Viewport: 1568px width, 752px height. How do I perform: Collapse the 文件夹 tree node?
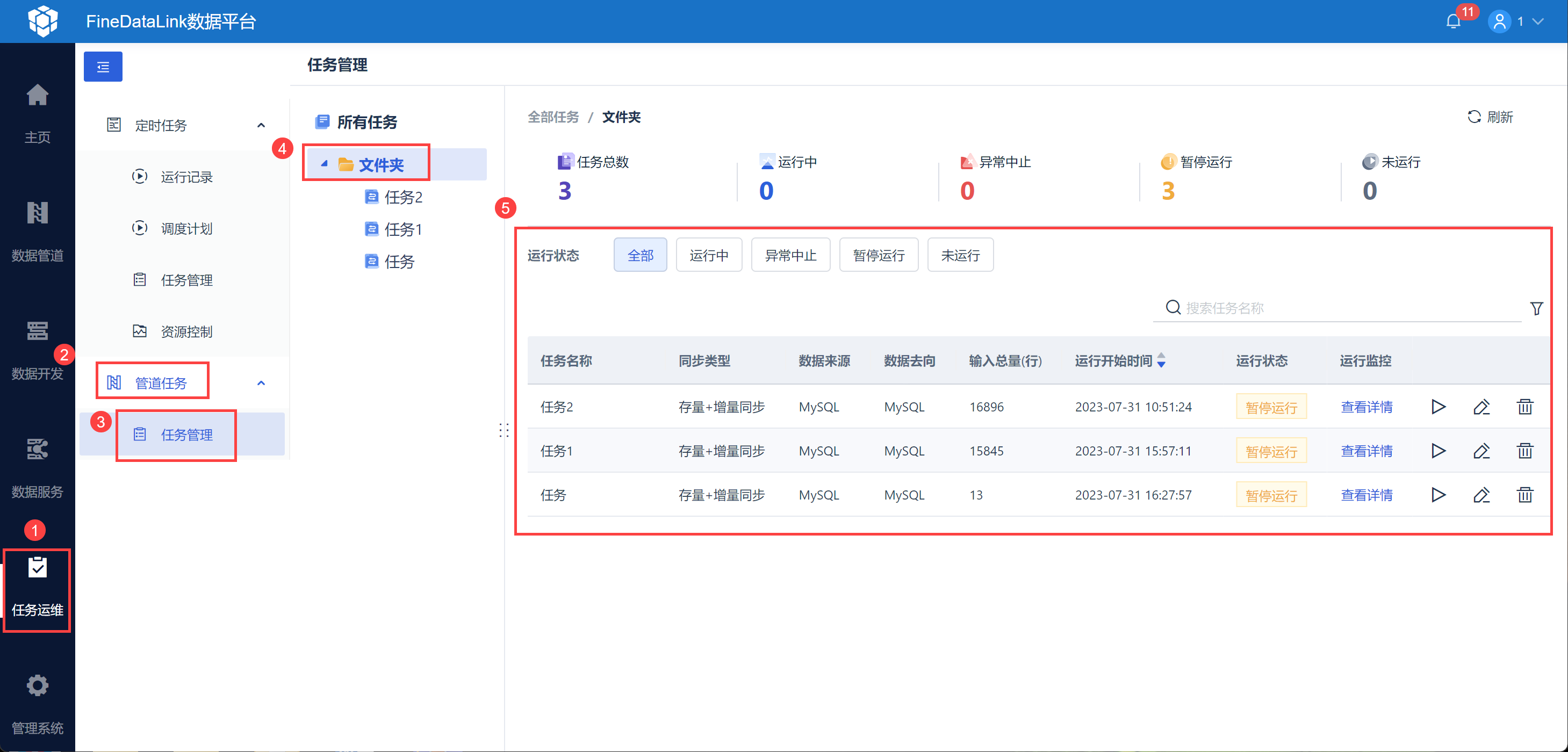325,164
